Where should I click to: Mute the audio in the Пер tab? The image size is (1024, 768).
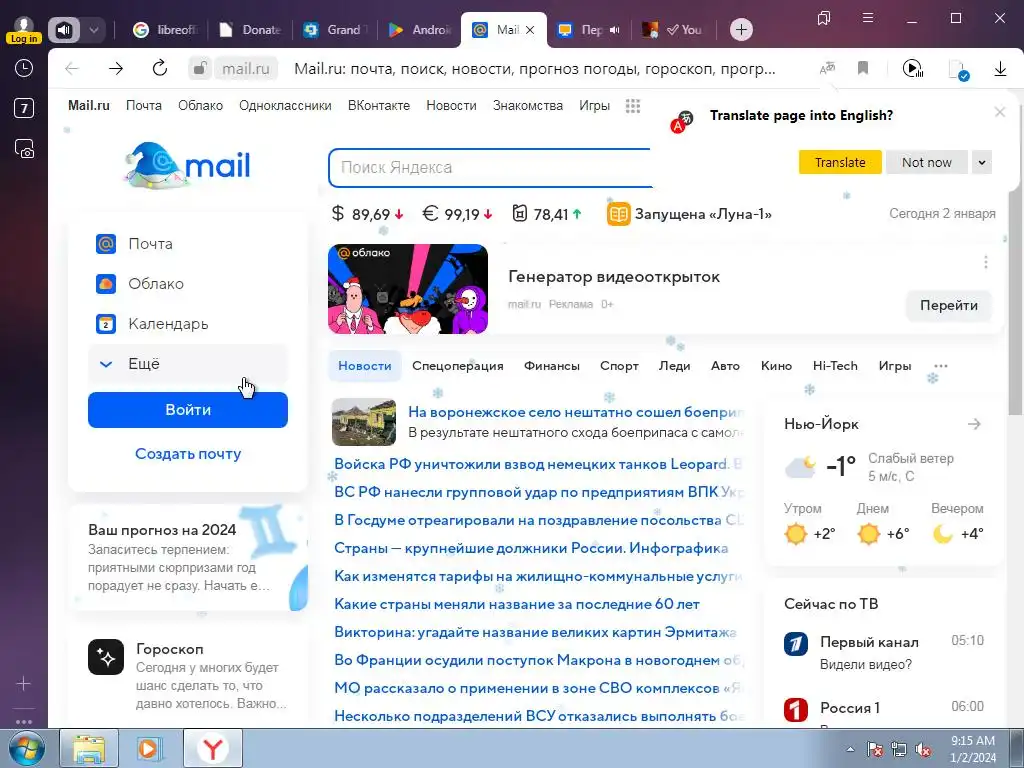614,29
